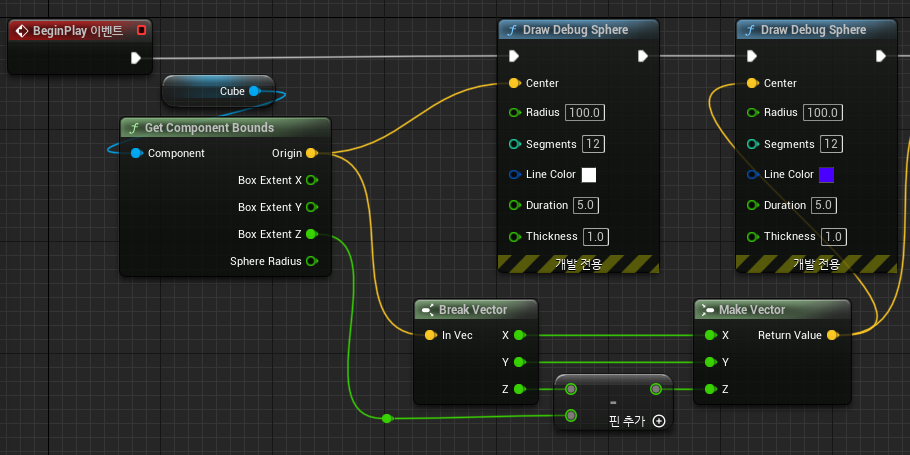Screen dimensions: 910x455
Task: Select the Get Component Bounds node title
Action: [209, 128]
